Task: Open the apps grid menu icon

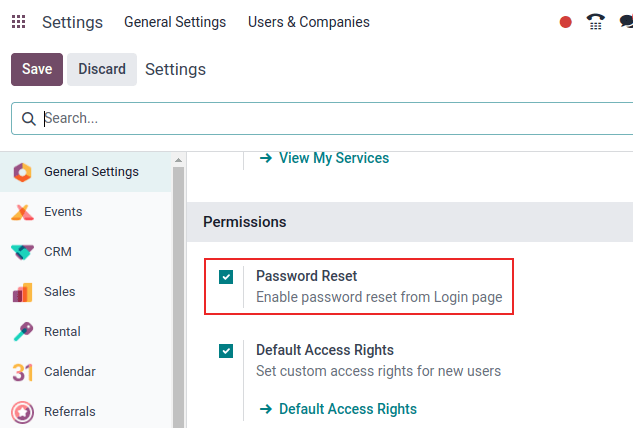Action: [19, 22]
